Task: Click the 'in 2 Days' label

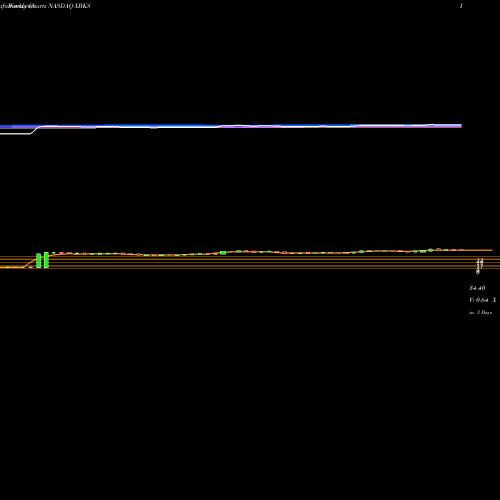Action: 480,312
